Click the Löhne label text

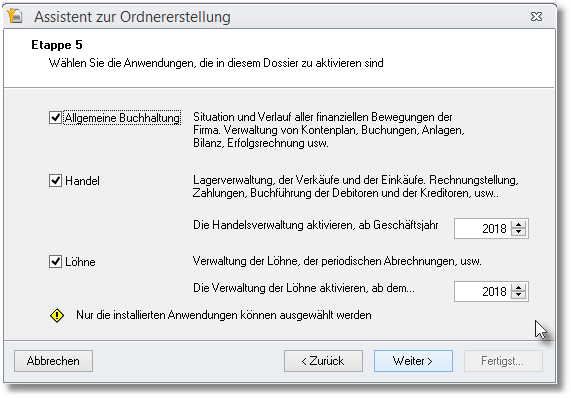coord(80,262)
